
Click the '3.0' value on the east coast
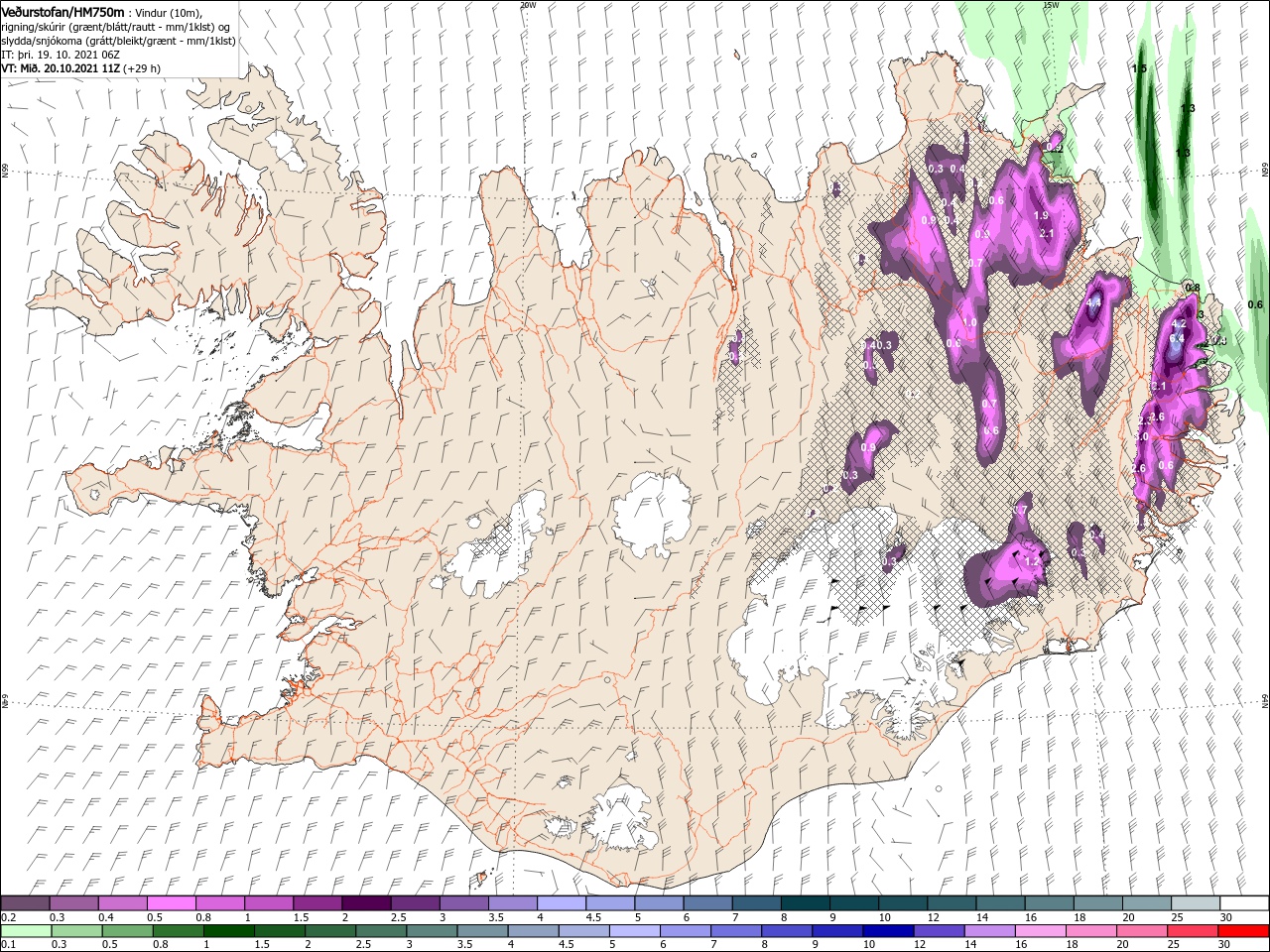click(x=1141, y=437)
